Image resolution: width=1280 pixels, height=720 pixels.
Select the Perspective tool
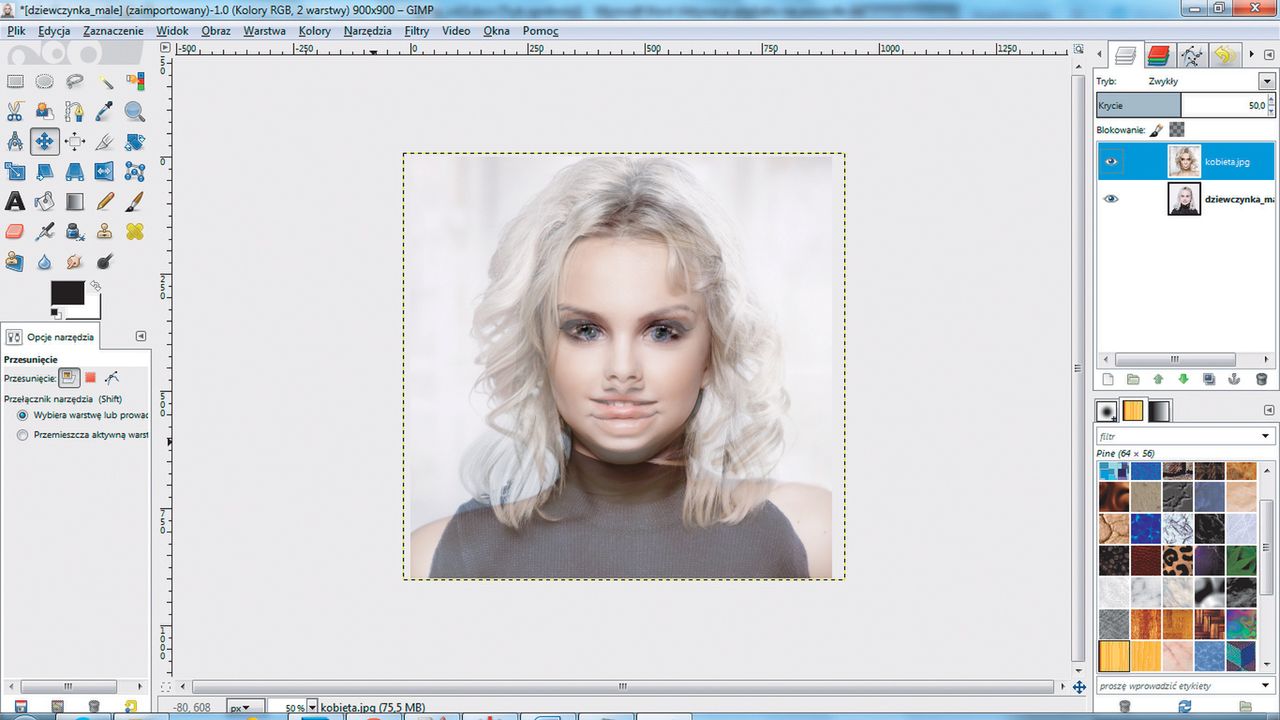coord(75,171)
